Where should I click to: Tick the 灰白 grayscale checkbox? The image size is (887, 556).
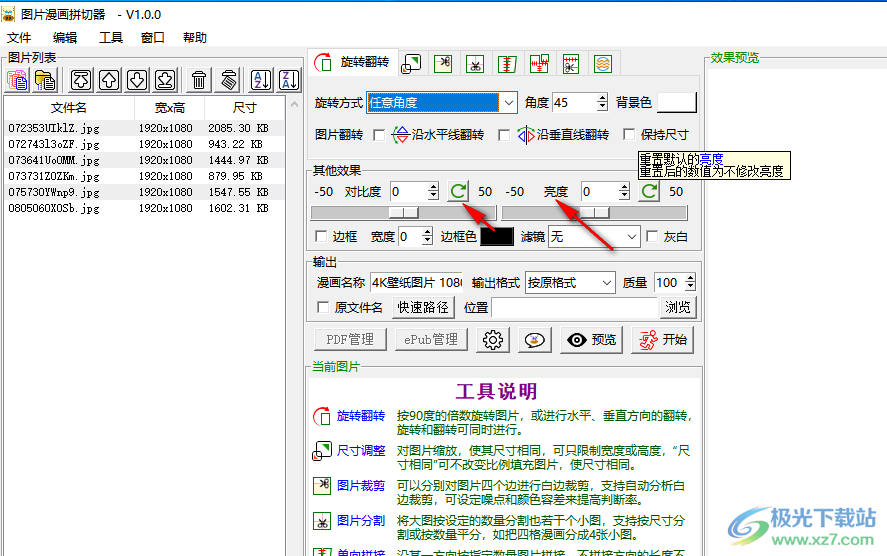652,236
